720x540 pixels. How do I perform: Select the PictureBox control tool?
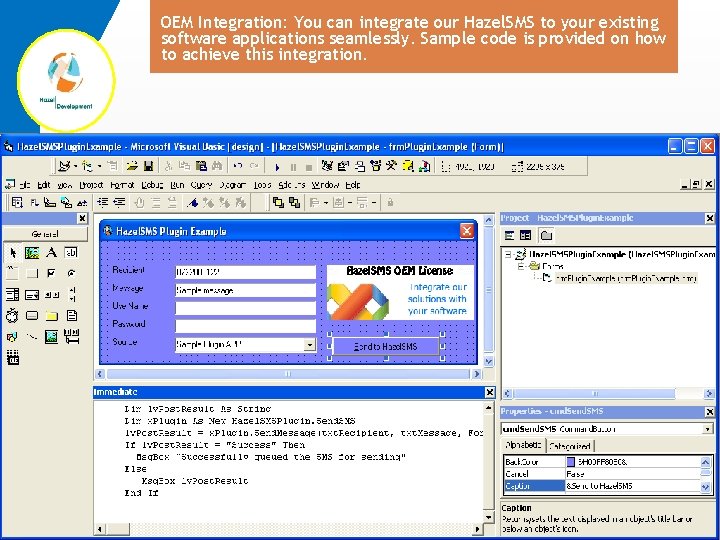click(x=32, y=252)
